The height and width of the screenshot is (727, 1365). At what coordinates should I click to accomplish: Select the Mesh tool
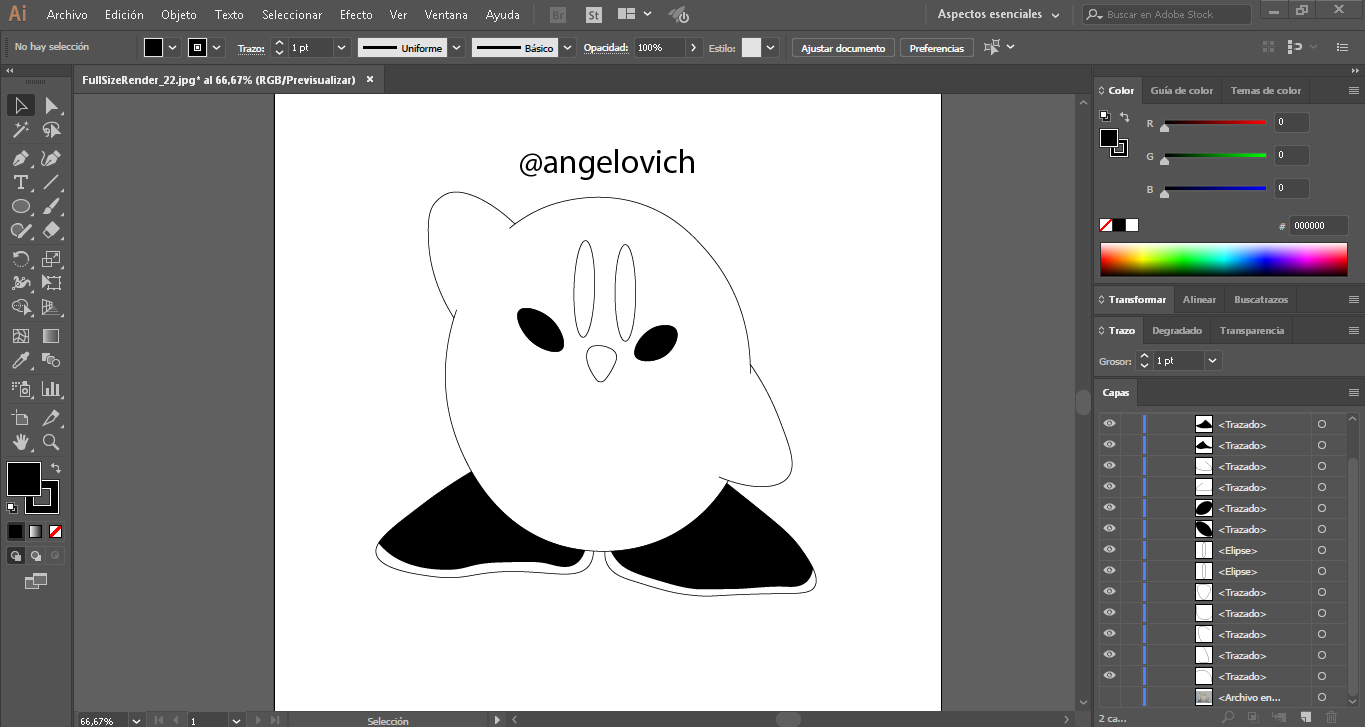click(20, 336)
